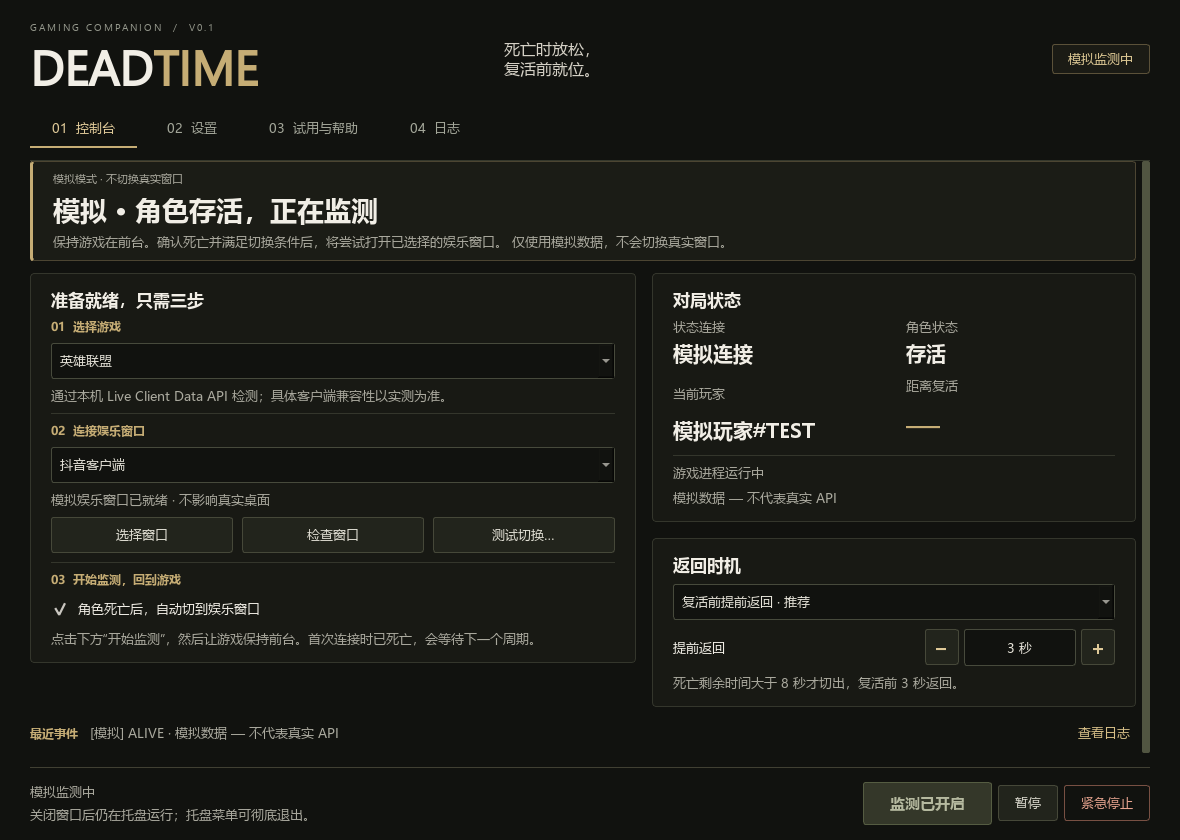Open the 查看日志 link

click(1103, 733)
